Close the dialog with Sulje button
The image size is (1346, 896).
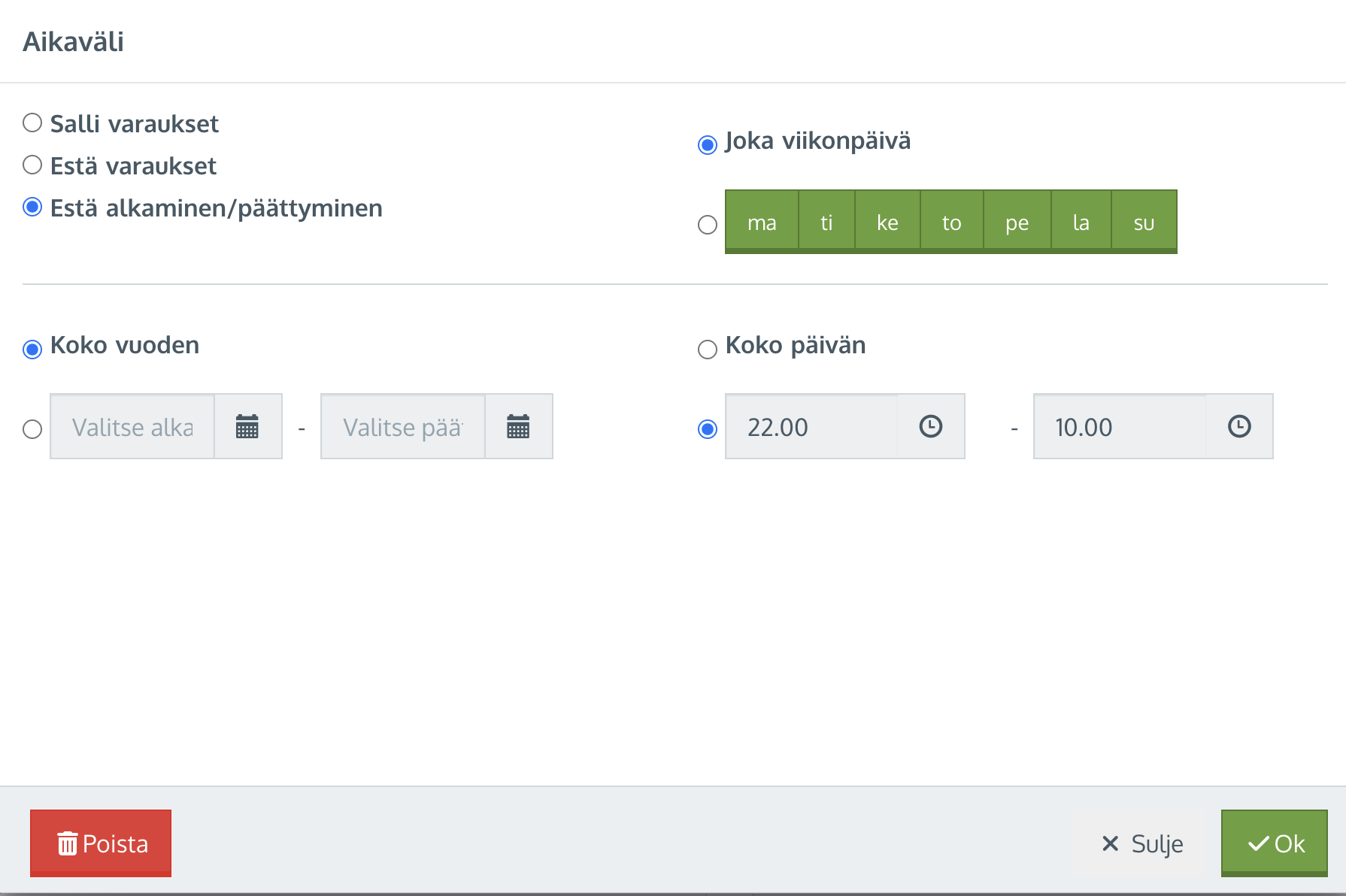(1141, 843)
